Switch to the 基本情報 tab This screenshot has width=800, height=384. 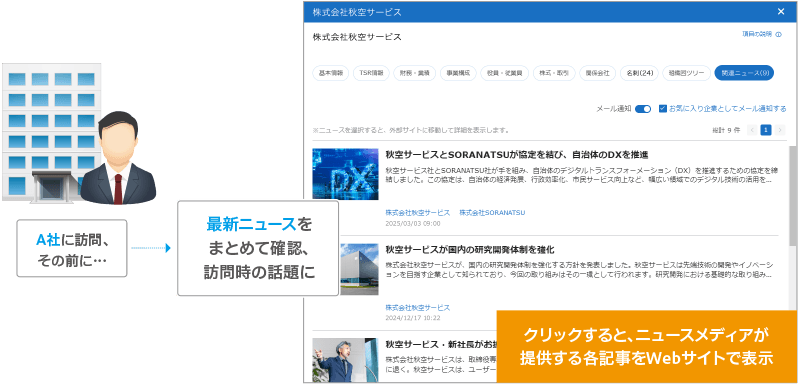coord(331,73)
